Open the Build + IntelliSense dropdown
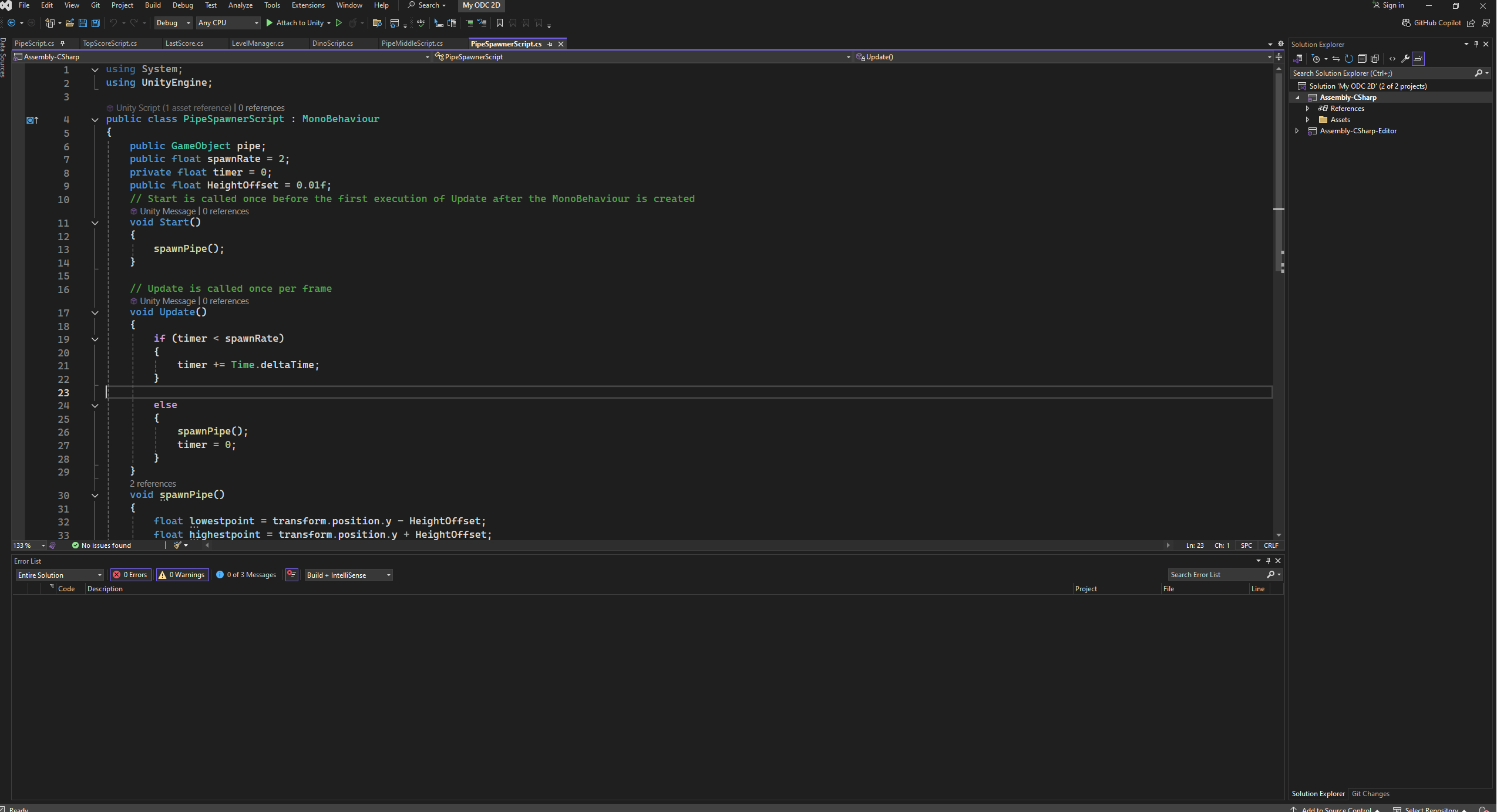The height and width of the screenshot is (812, 1497). tap(349, 575)
